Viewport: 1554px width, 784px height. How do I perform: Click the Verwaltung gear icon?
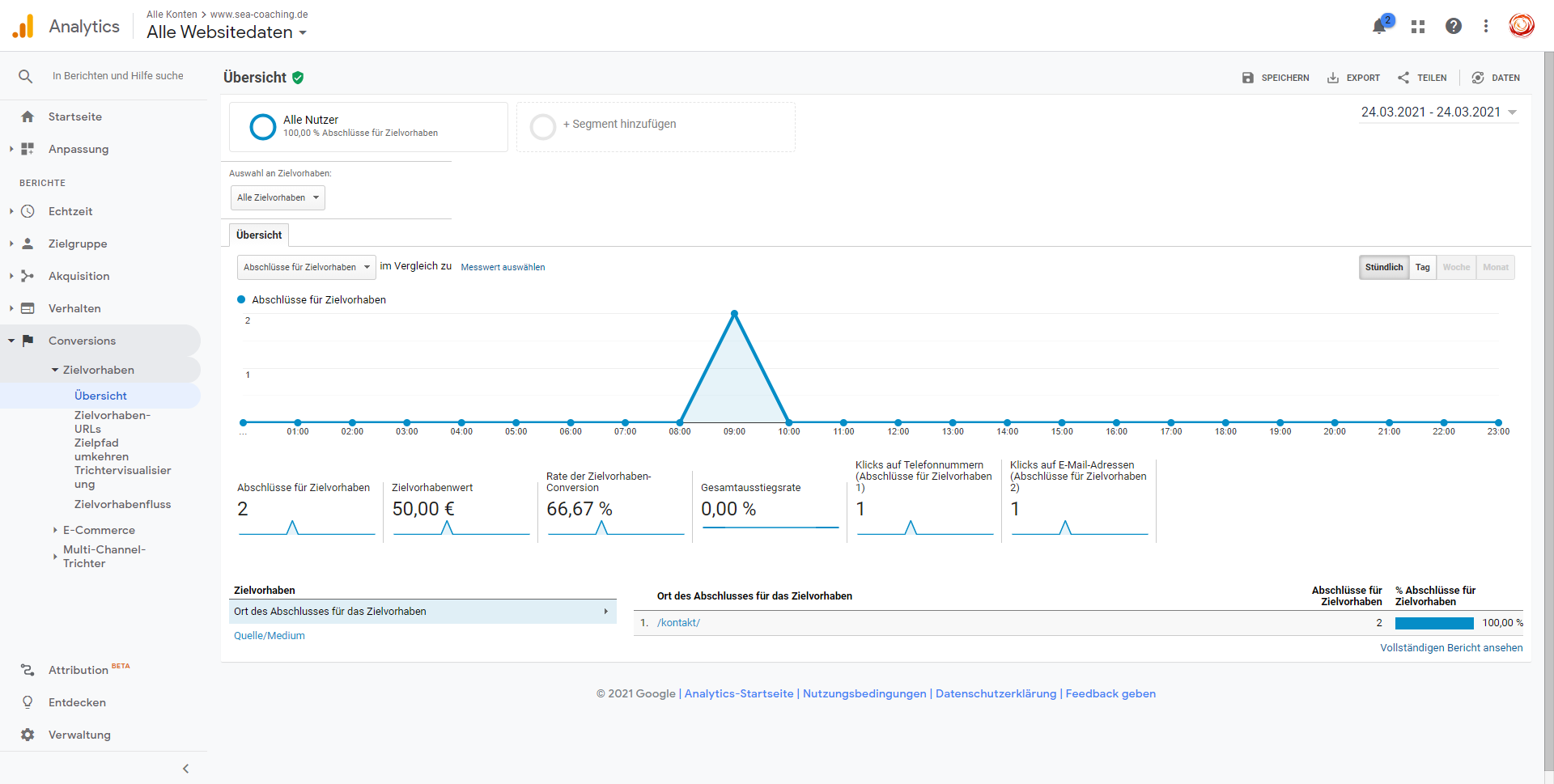coord(28,735)
